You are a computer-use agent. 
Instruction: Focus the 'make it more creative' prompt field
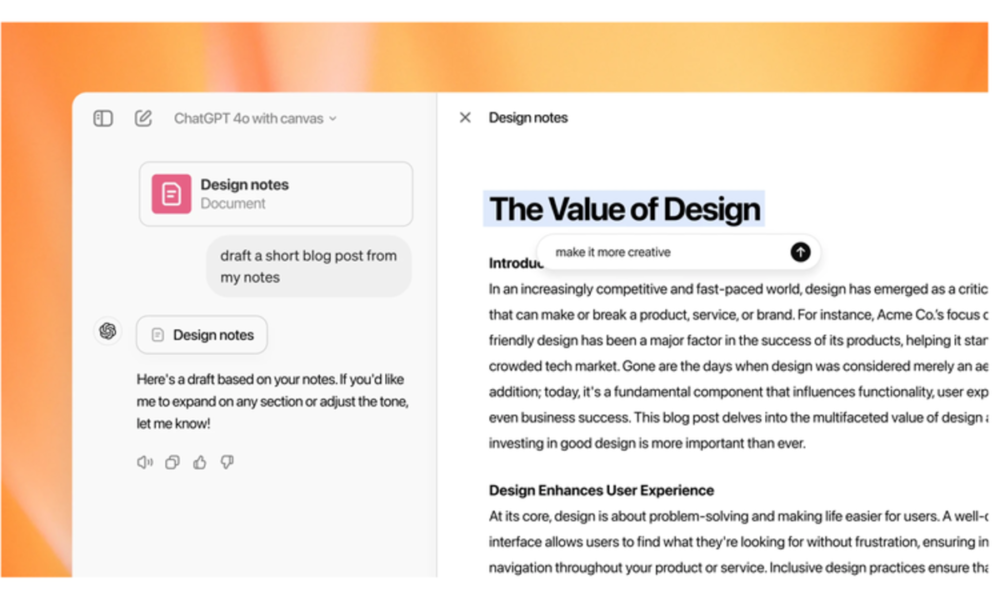coord(660,252)
